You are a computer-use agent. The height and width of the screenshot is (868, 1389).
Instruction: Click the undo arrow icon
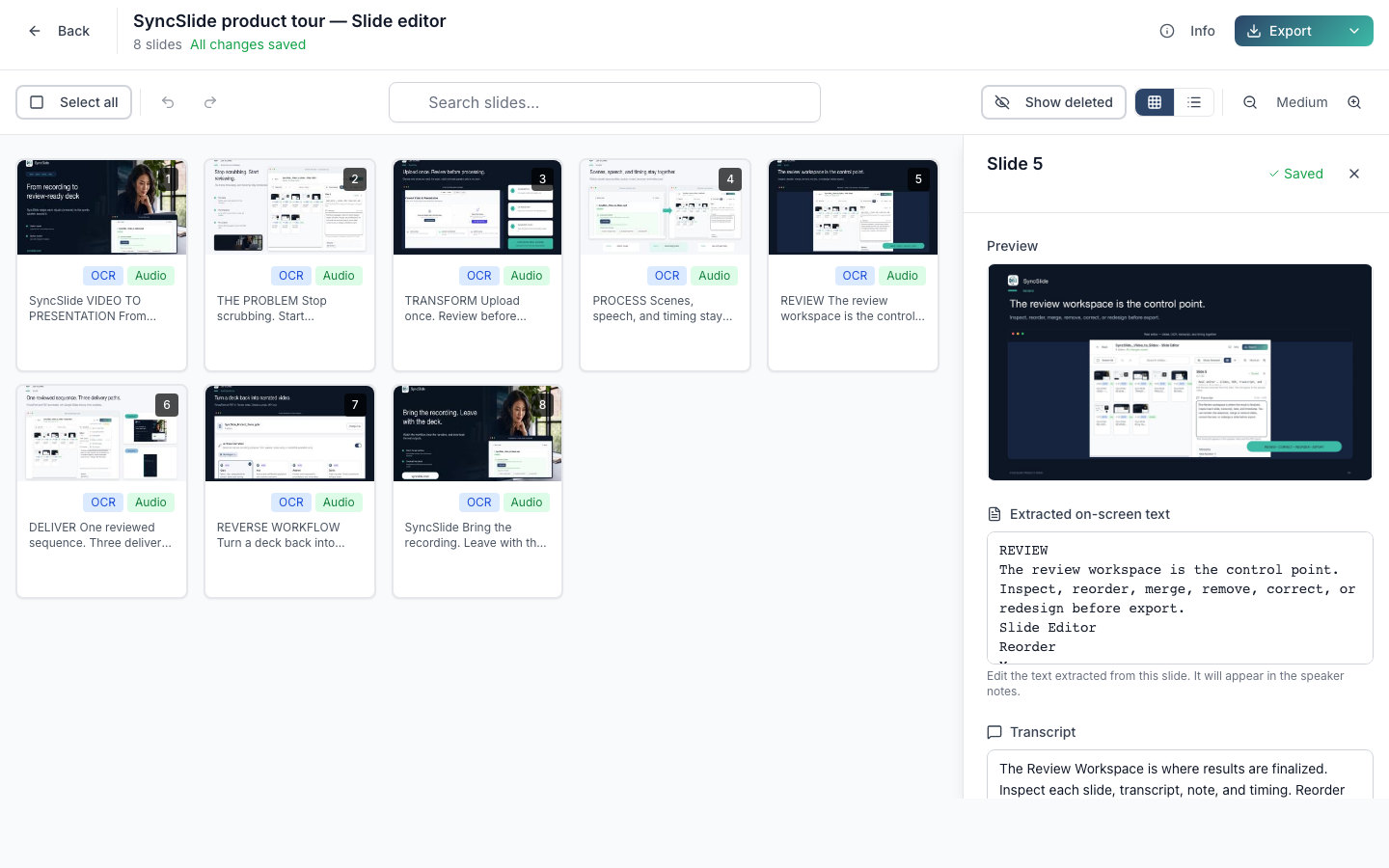[x=168, y=102]
